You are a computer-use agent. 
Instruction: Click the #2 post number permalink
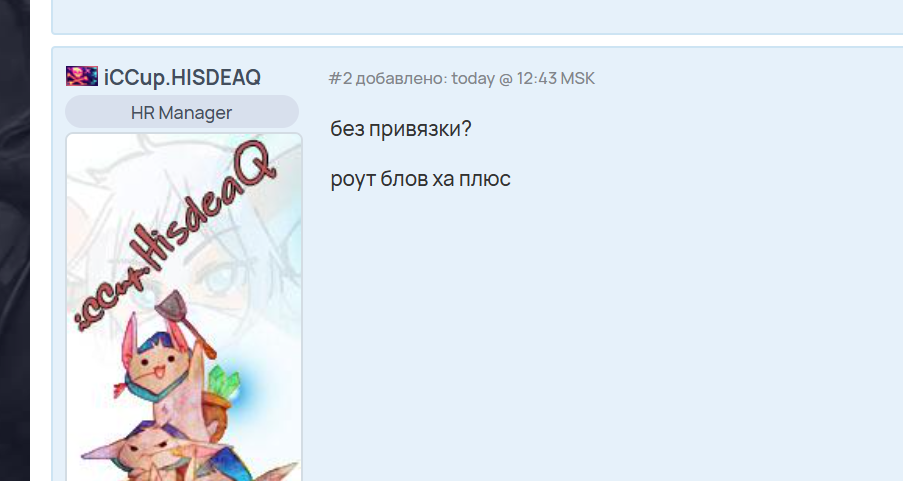[x=340, y=78]
